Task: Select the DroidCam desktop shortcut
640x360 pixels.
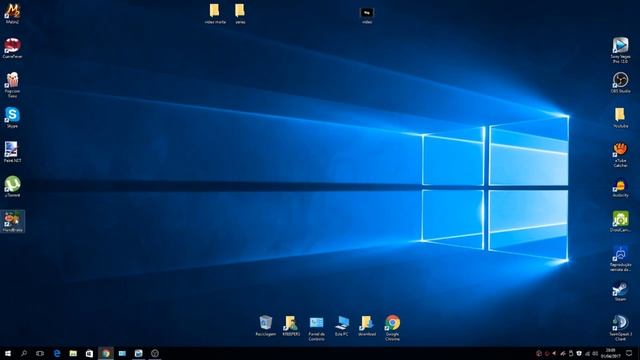Action: tap(620, 222)
